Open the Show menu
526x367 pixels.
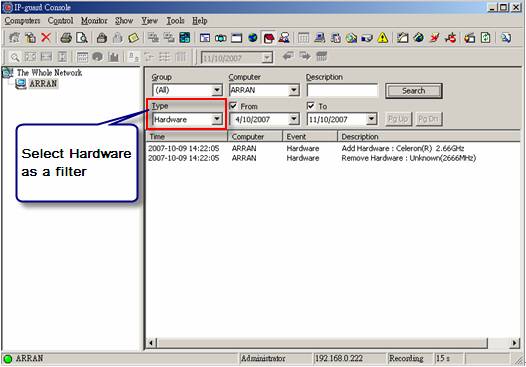124,21
